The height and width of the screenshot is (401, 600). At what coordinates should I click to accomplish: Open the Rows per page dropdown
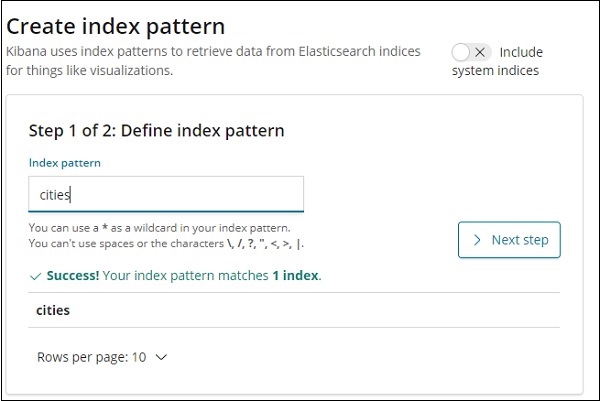(x=102, y=356)
